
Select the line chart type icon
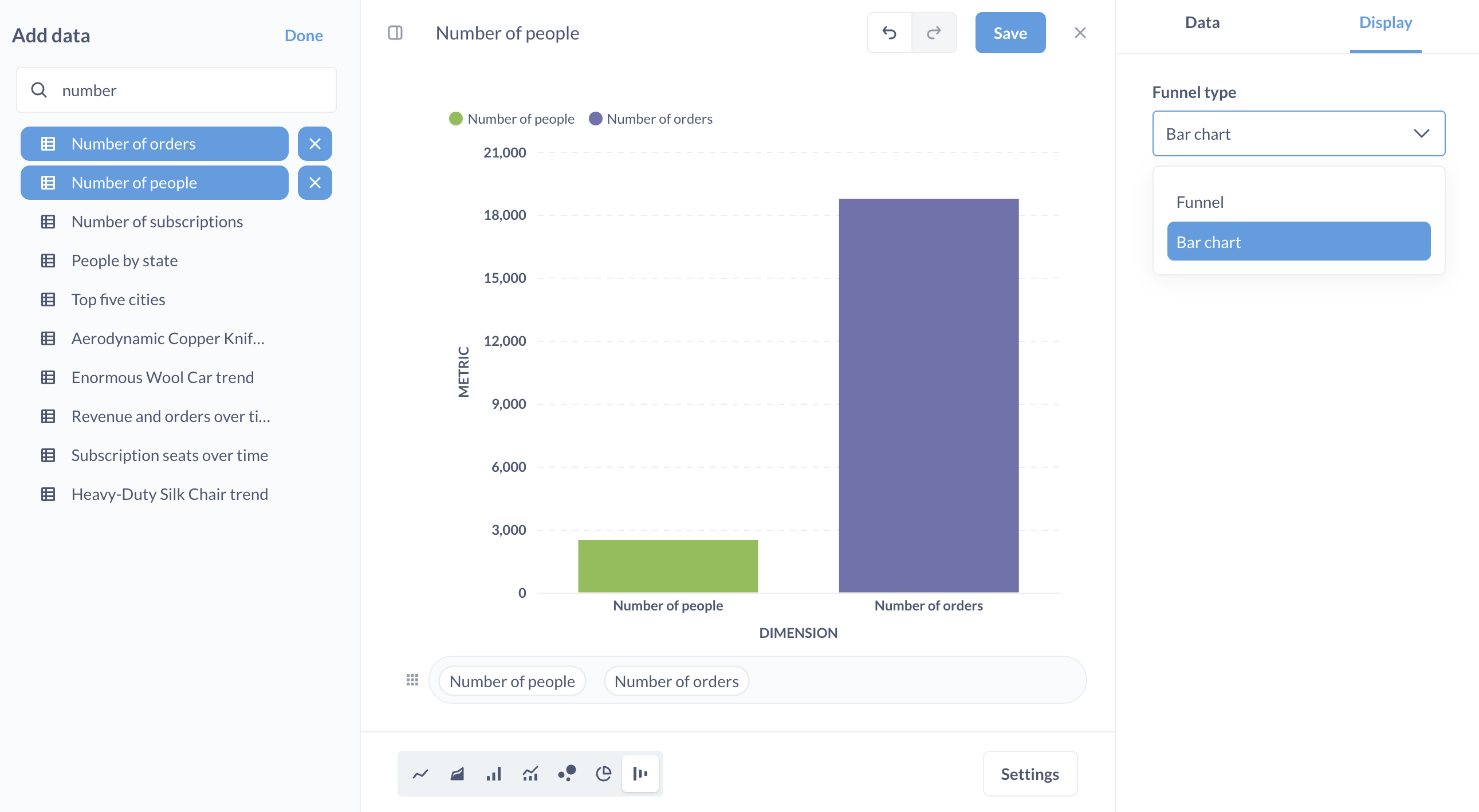coord(420,773)
